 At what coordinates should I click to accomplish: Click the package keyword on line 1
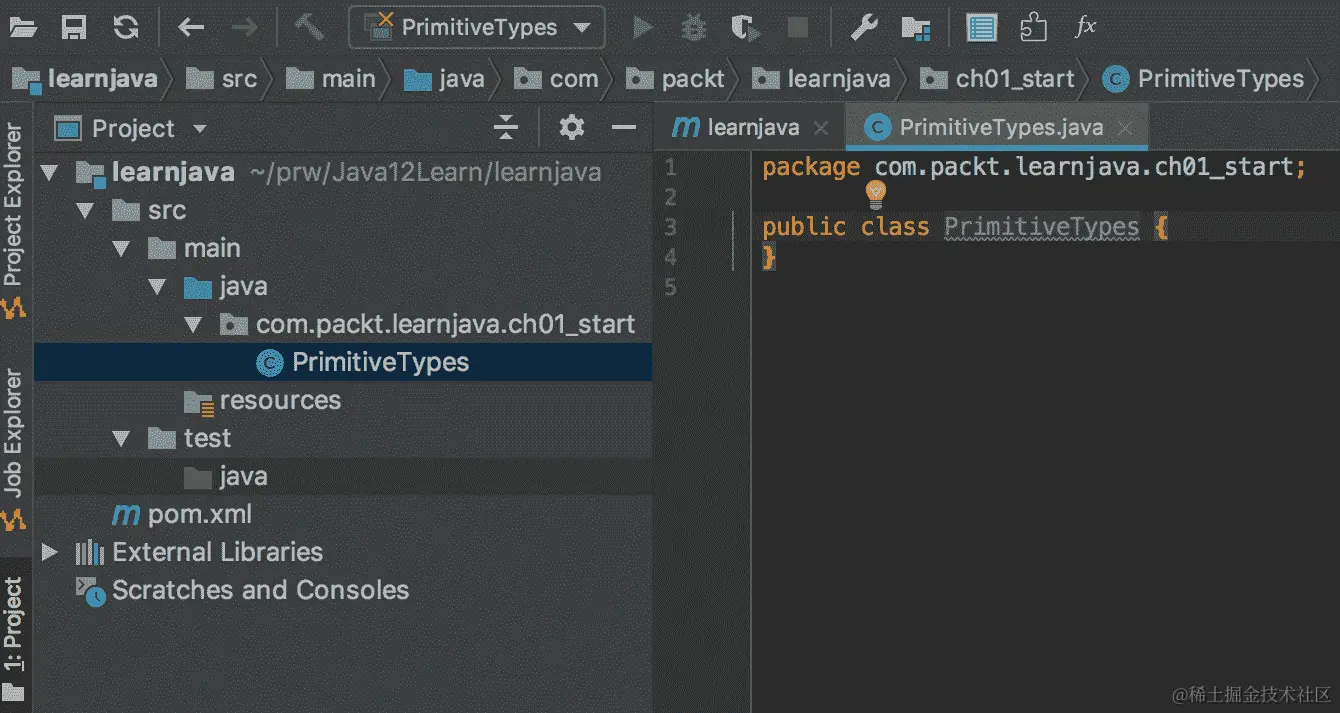811,167
